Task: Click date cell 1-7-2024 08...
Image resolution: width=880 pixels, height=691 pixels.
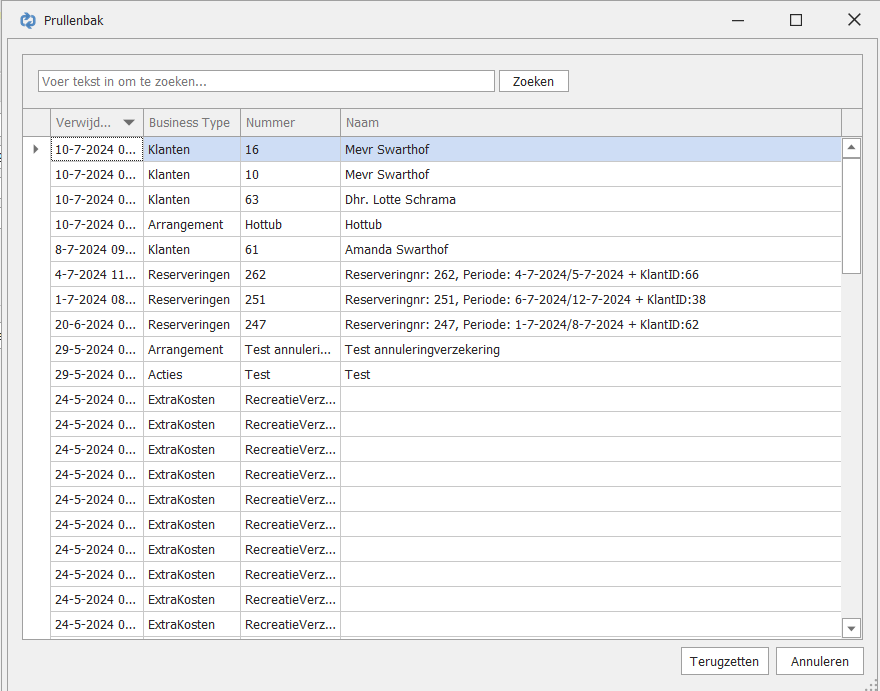Action: click(x=97, y=299)
